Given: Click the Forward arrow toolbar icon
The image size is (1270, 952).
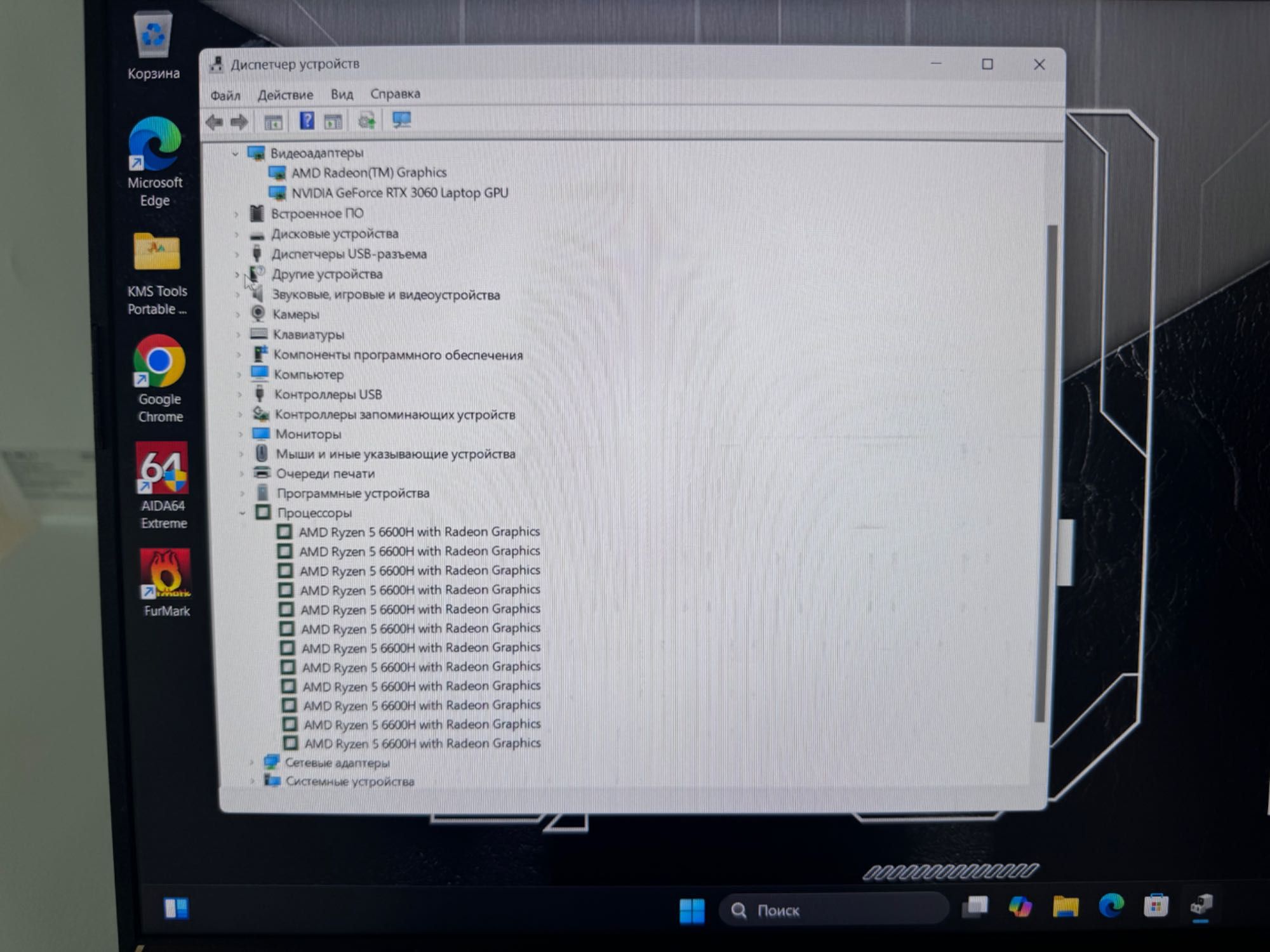Looking at the screenshot, I should coord(239,122).
